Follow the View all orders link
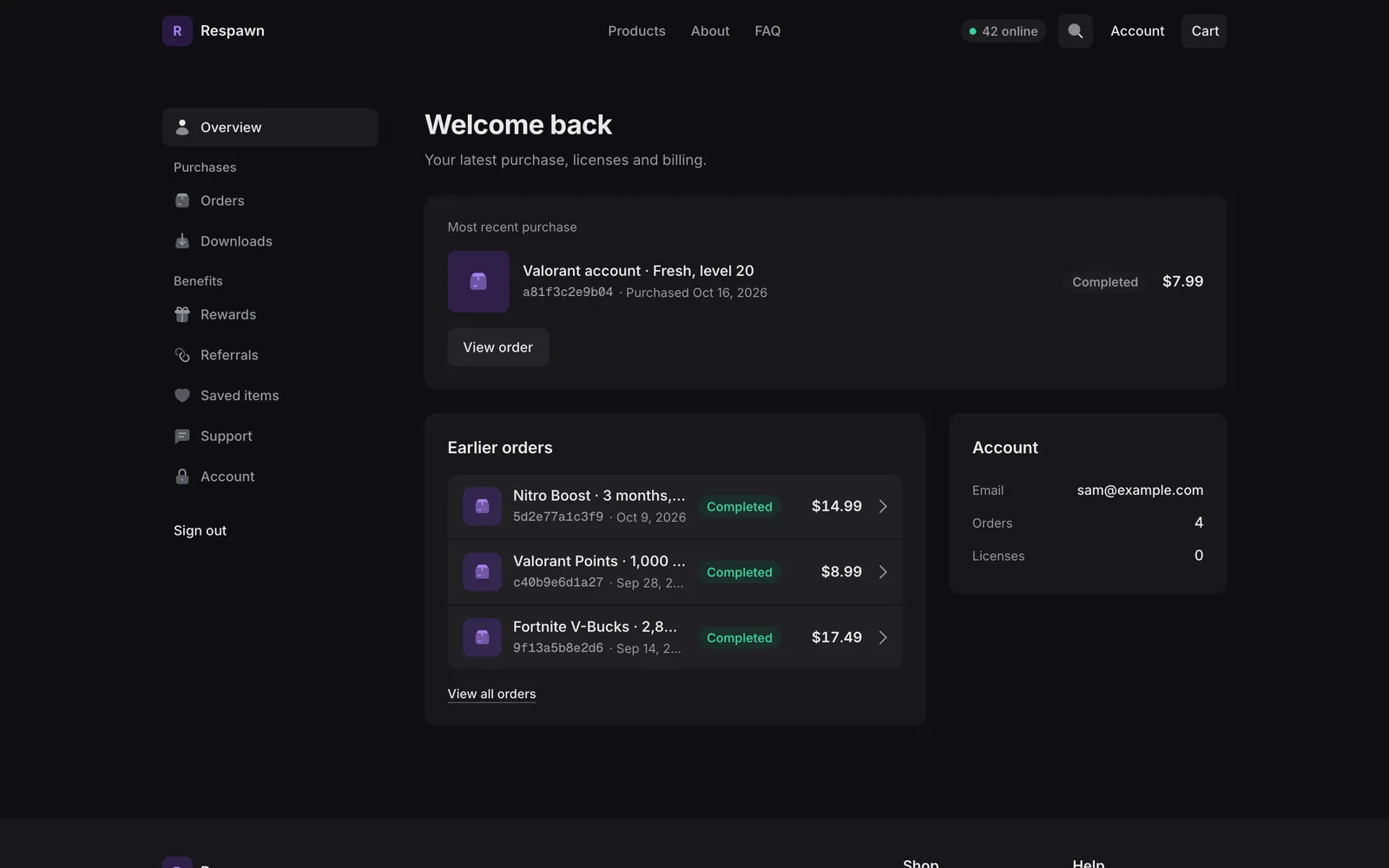Viewport: 1389px width, 868px height. point(491,694)
